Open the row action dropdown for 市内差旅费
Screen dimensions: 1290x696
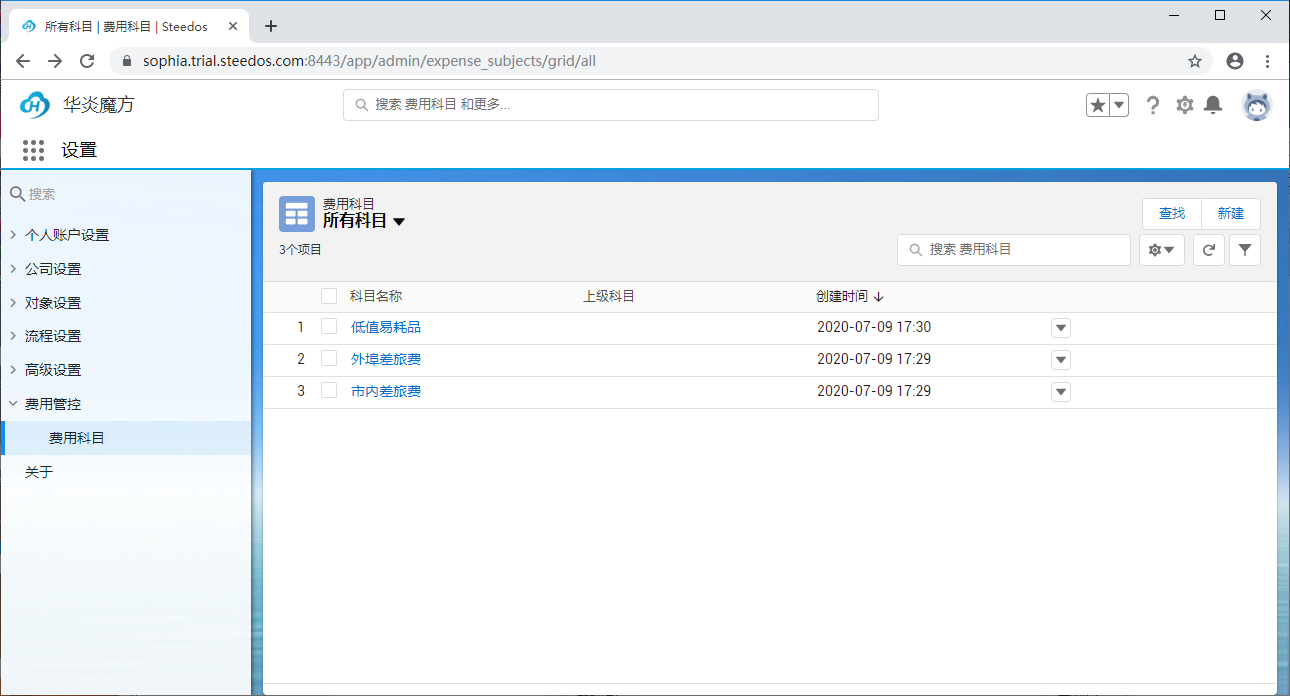(x=1060, y=391)
